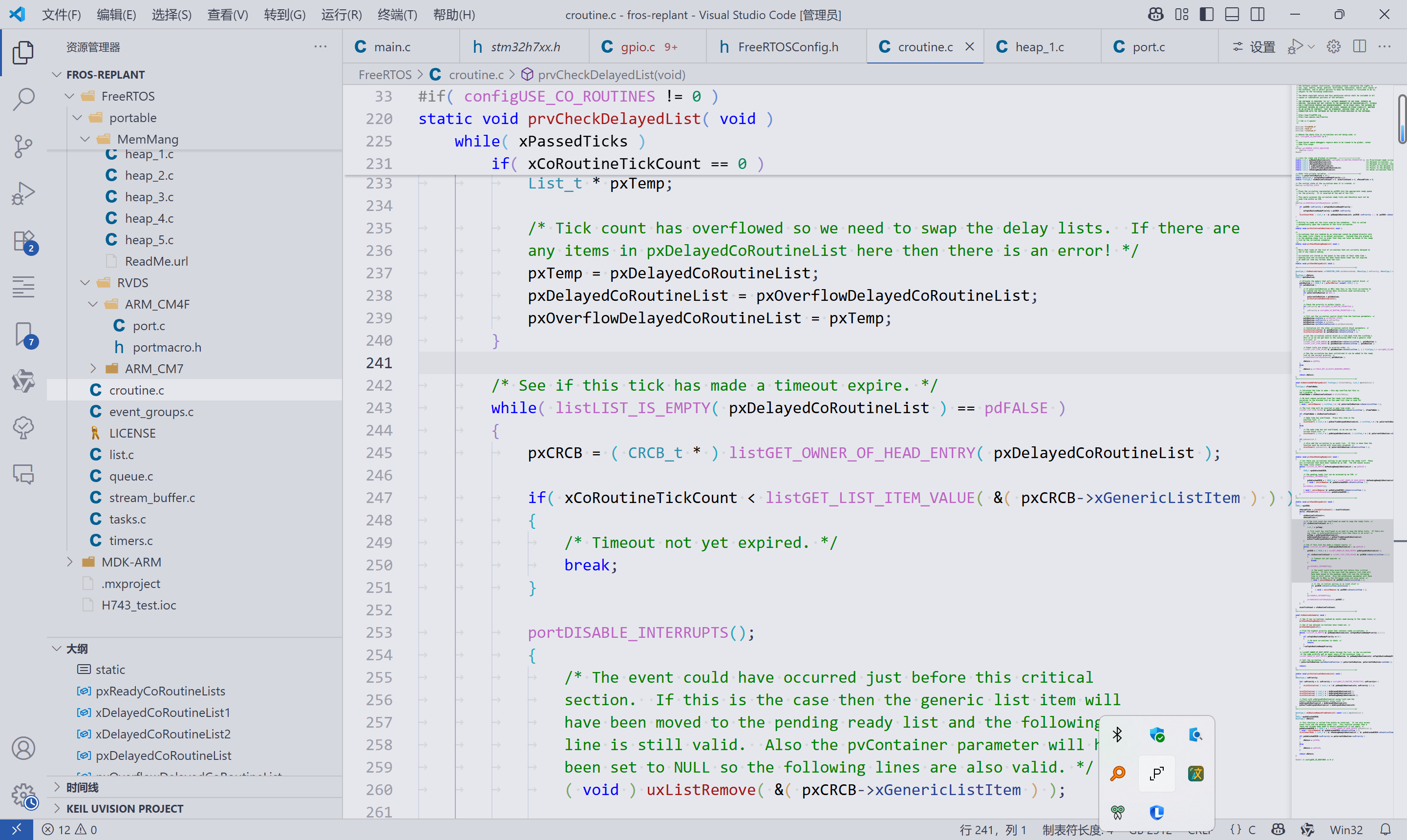Open the 运行(R) menu
The width and height of the screenshot is (1407, 840).
[341, 15]
